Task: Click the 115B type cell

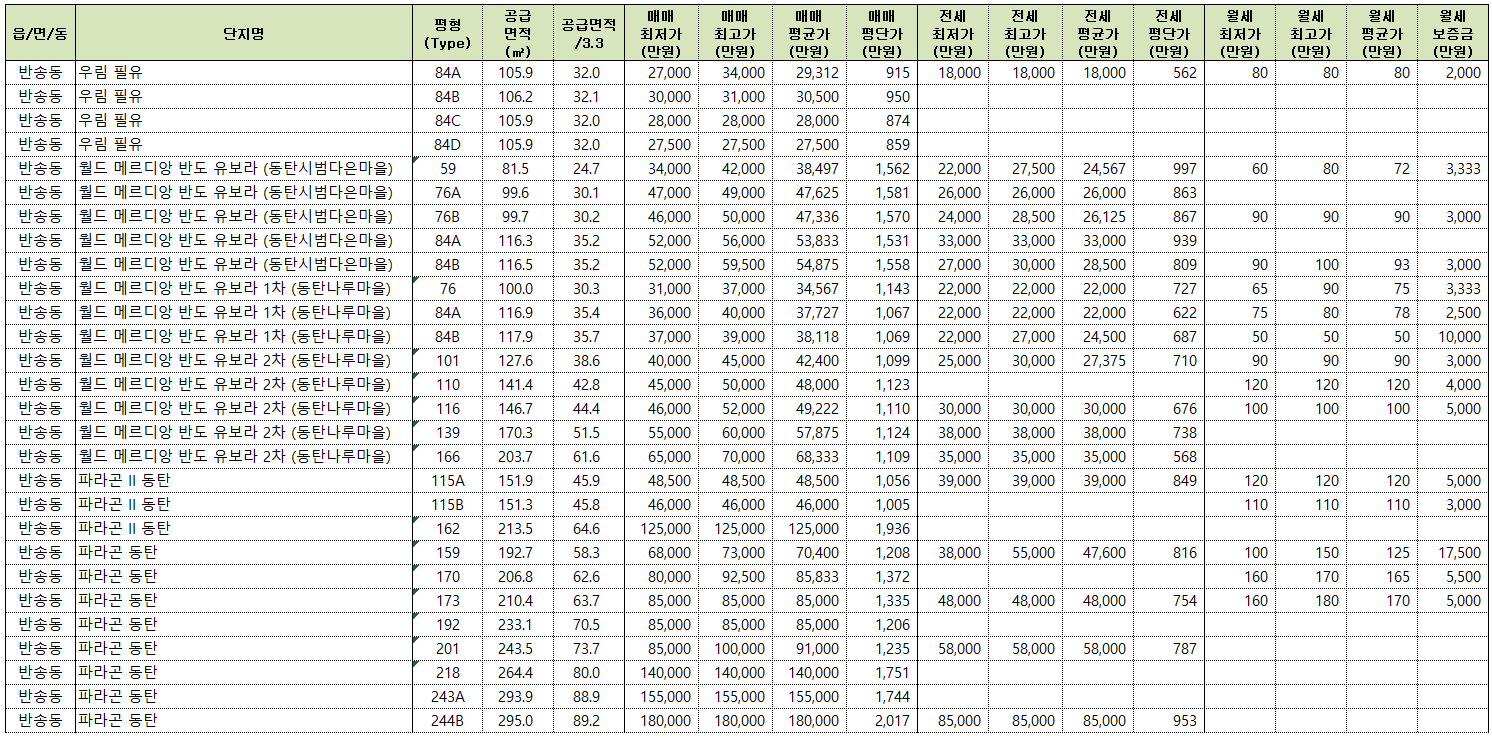Action: (448, 505)
